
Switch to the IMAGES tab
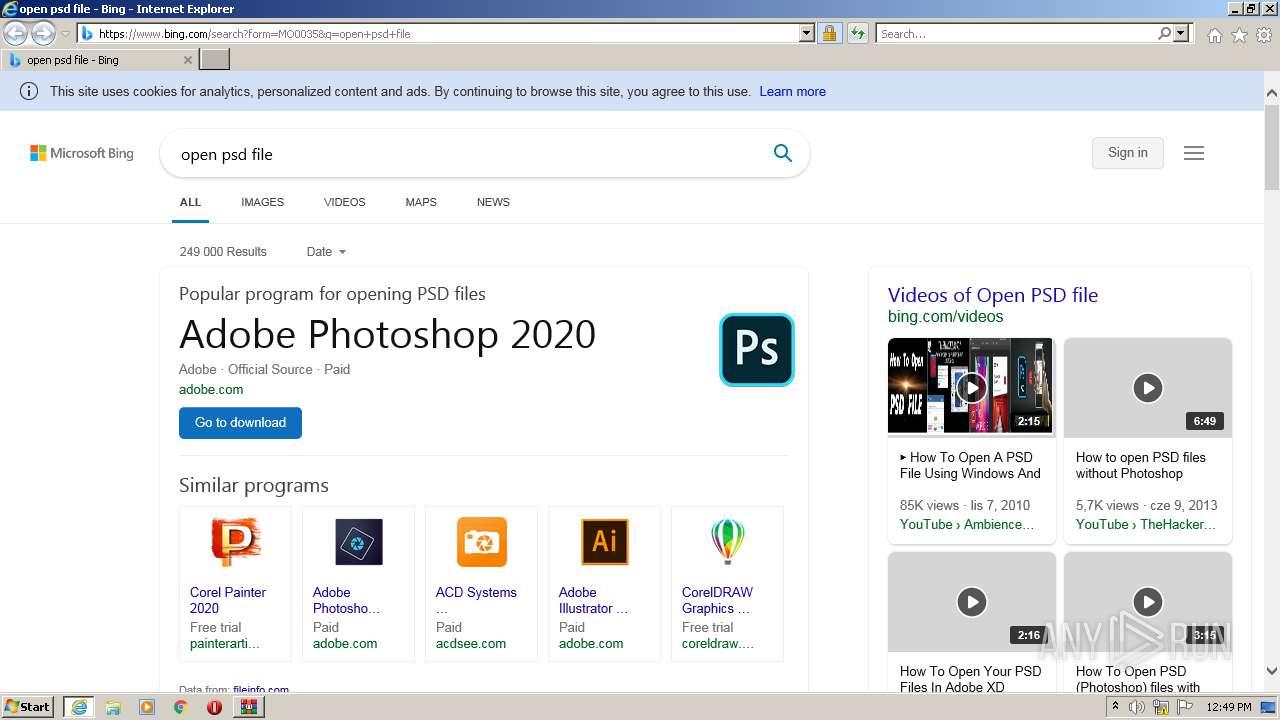pyautogui.click(x=262, y=202)
